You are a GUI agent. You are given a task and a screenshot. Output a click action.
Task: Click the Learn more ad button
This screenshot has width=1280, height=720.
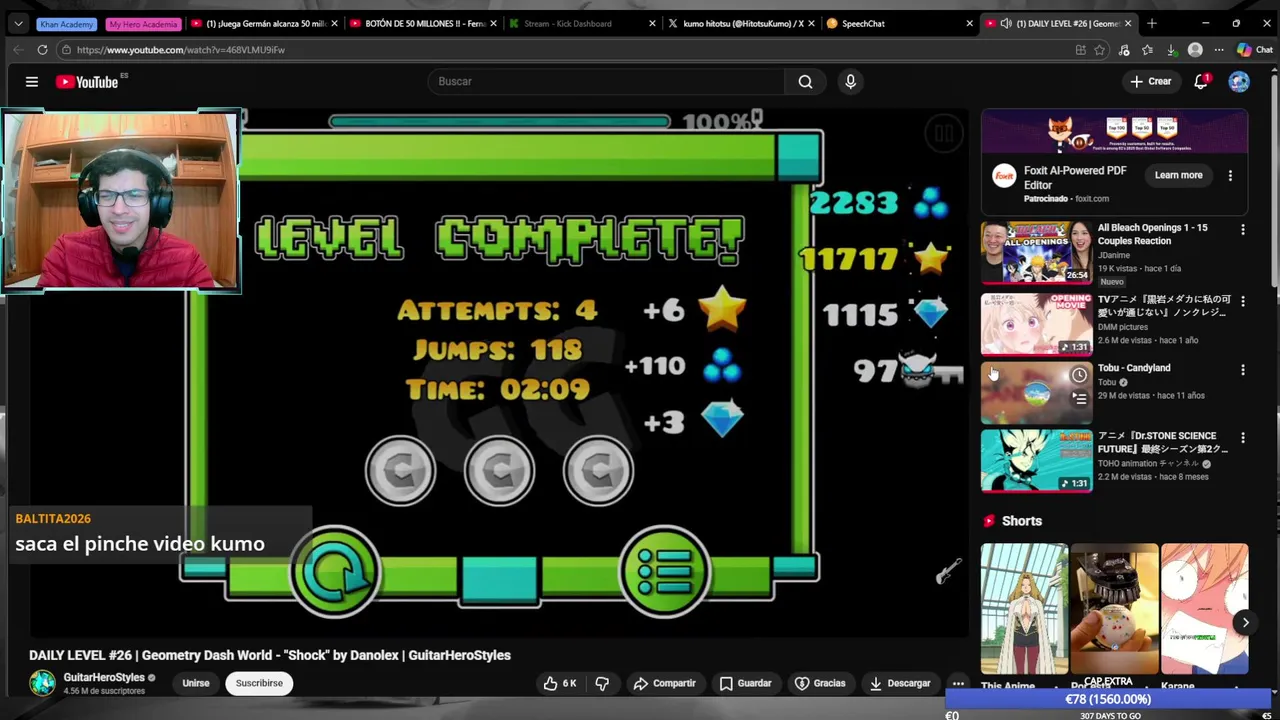(x=1178, y=175)
